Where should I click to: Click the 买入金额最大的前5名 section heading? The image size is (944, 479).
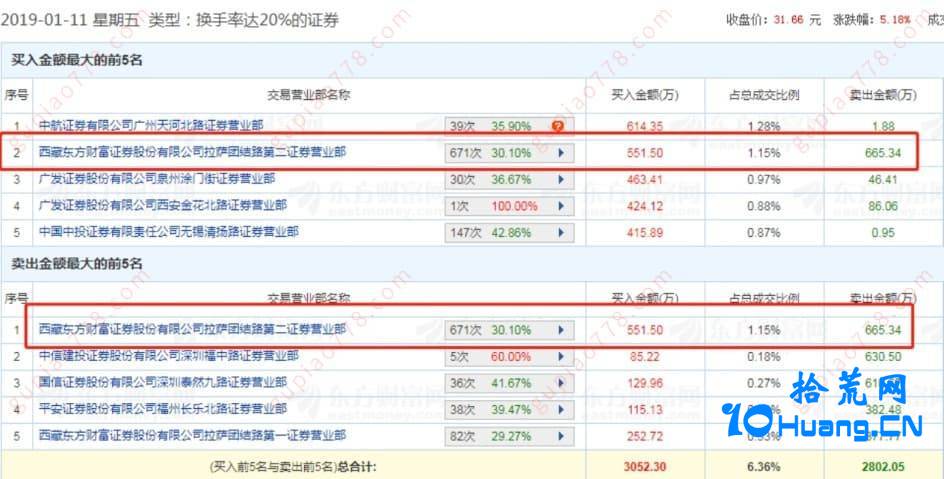pos(76,60)
